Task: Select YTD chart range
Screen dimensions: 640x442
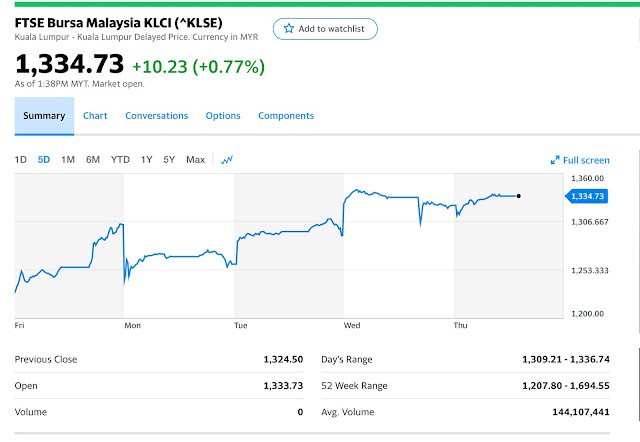Action: [x=120, y=160]
